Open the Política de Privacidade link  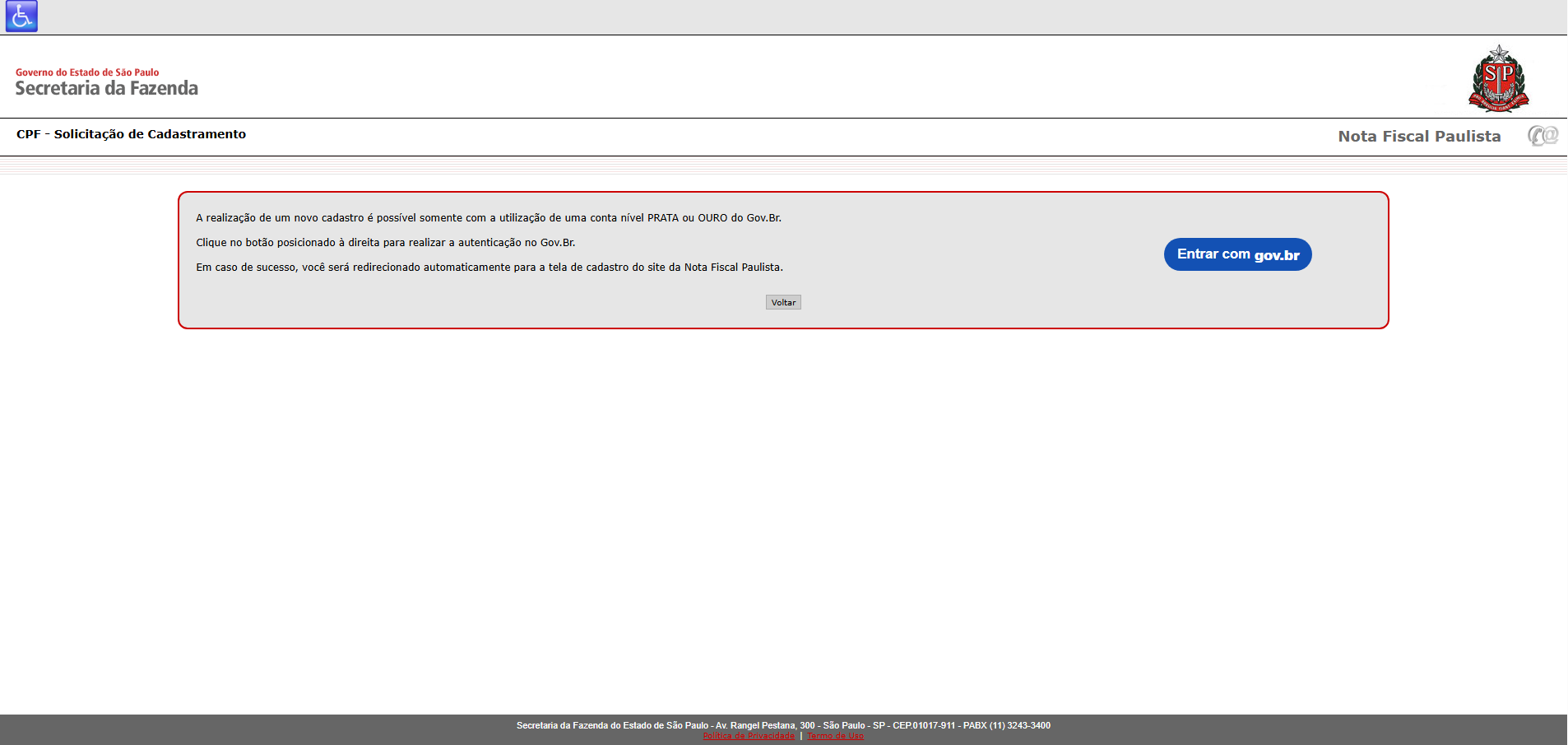pyautogui.click(x=749, y=736)
